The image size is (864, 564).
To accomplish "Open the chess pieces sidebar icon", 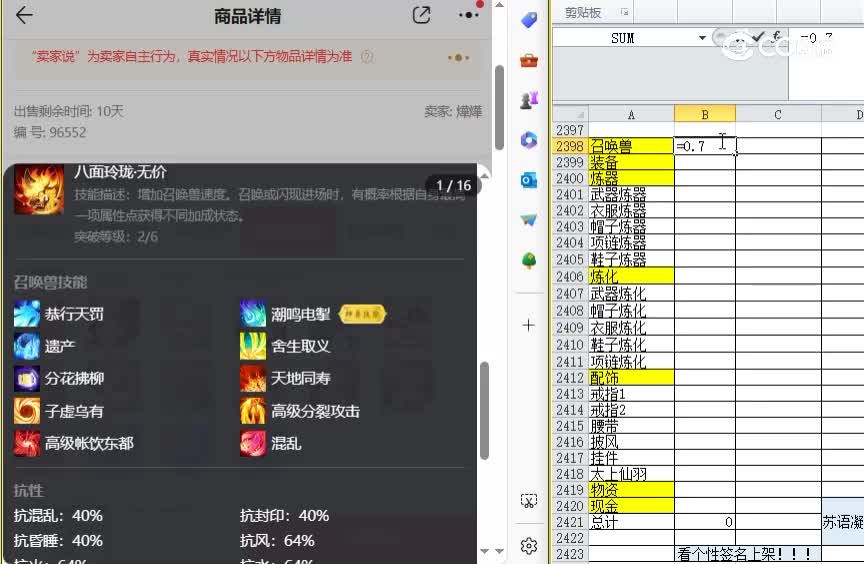I will (x=529, y=100).
